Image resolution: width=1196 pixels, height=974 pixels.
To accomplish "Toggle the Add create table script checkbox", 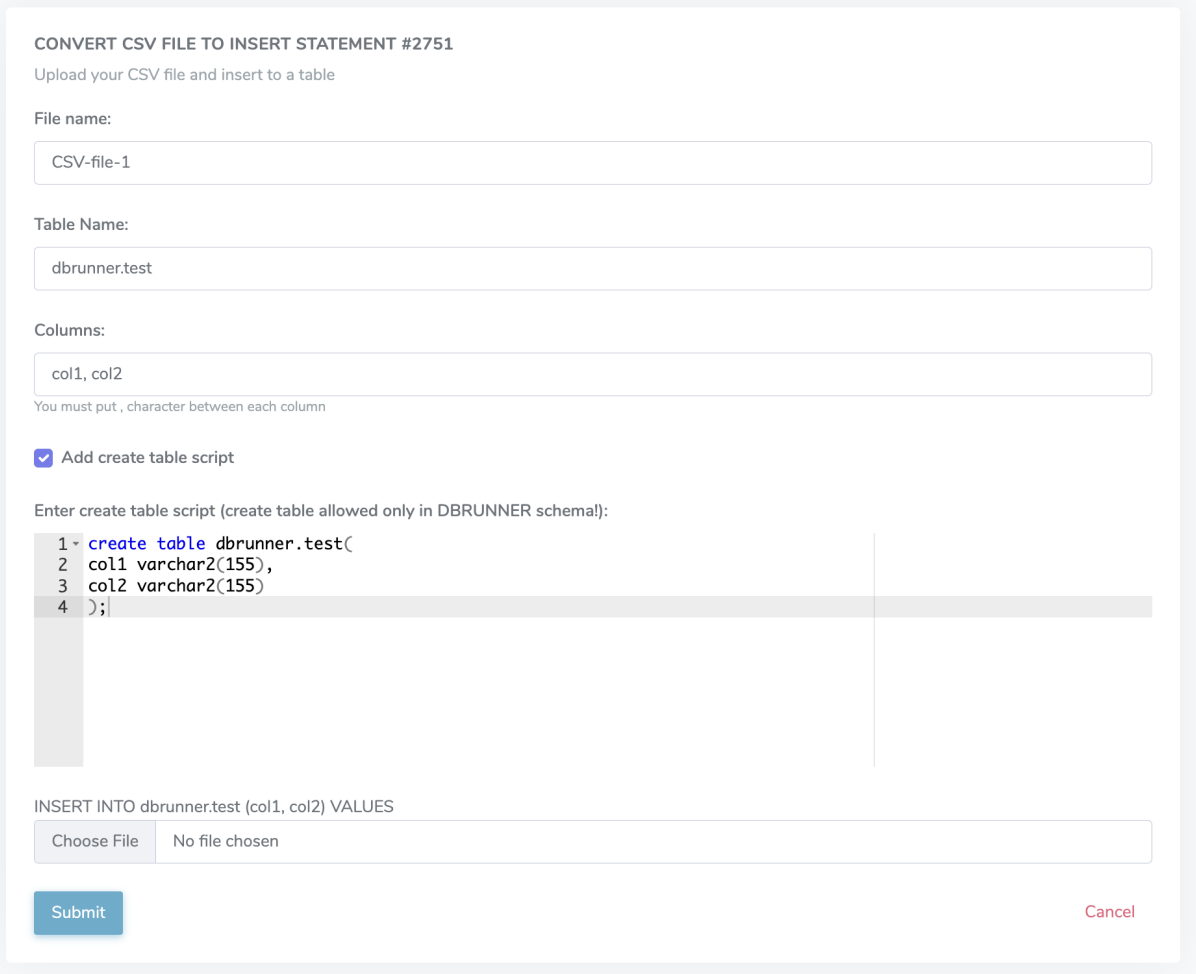I will click(x=43, y=458).
